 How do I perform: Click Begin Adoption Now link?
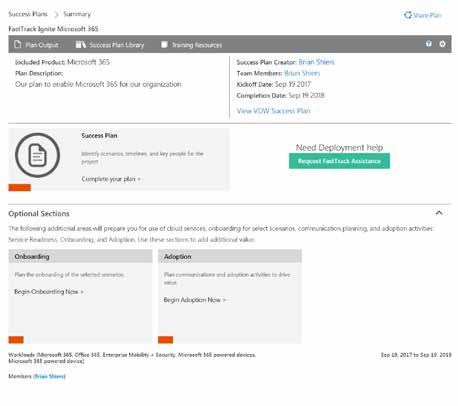click(x=195, y=300)
